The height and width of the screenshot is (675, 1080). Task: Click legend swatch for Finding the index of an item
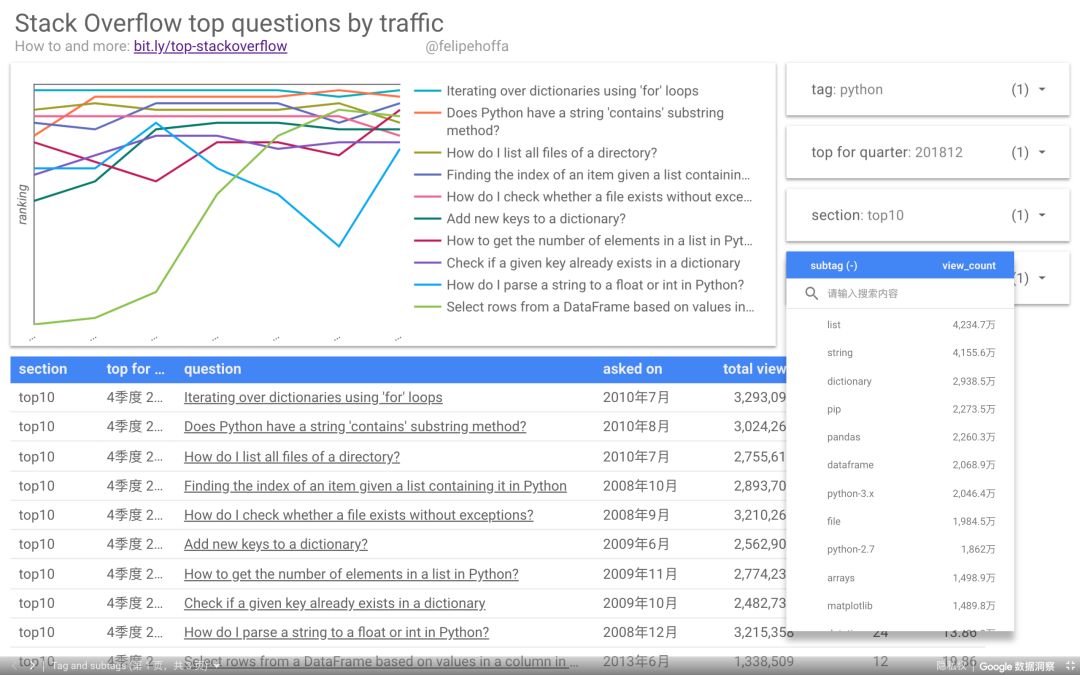click(x=427, y=175)
